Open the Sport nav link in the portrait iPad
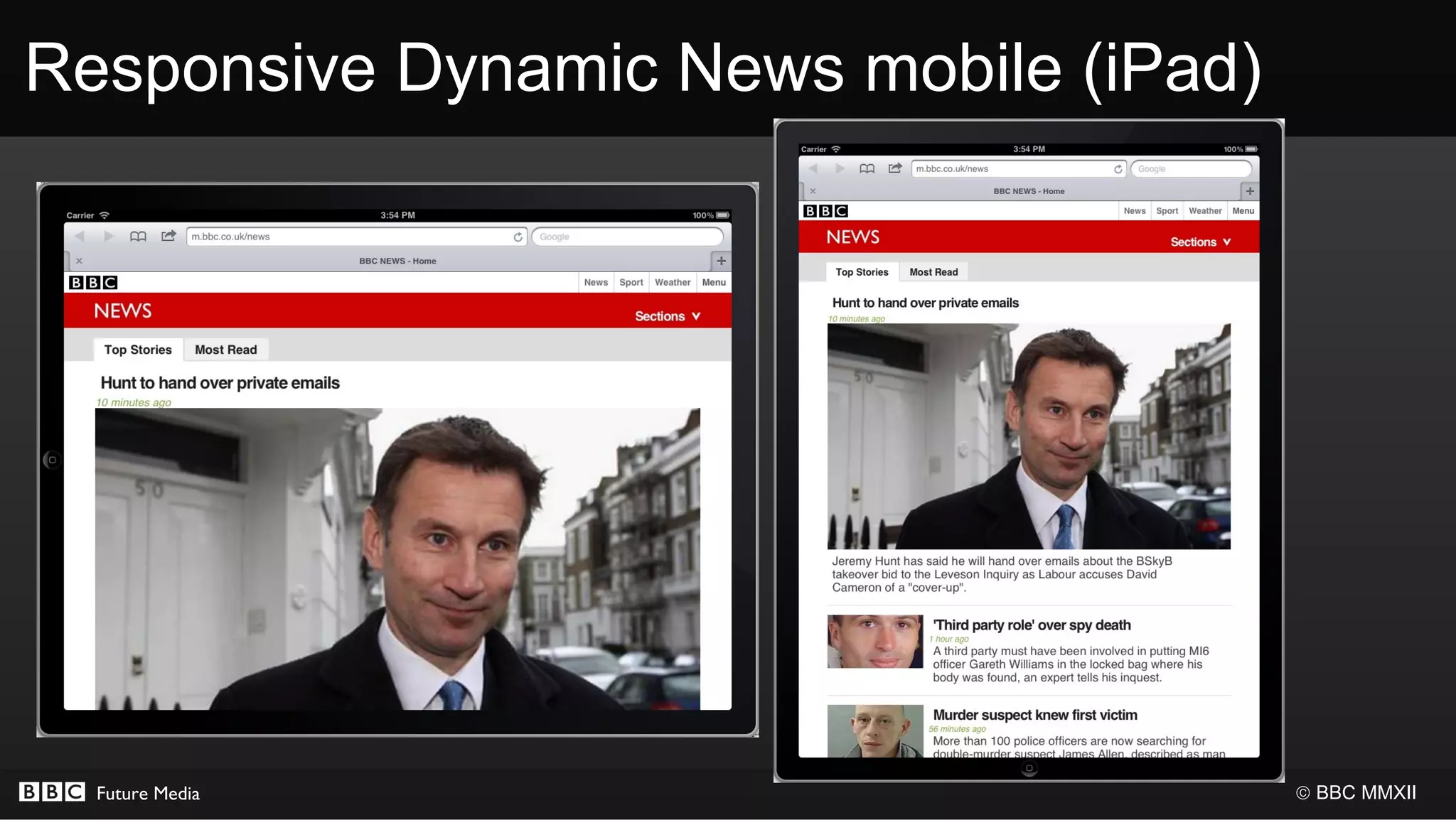Image resolution: width=1456 pixels, height=820 pixels. tap(1167, 211)
